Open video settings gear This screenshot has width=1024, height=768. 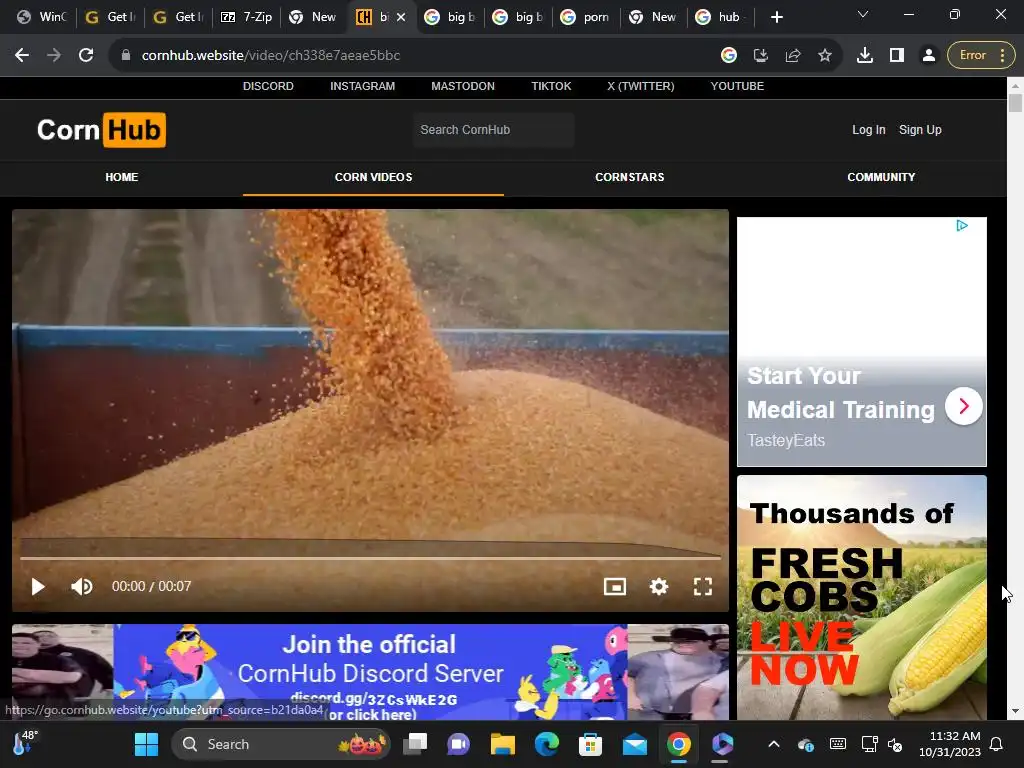659,586
